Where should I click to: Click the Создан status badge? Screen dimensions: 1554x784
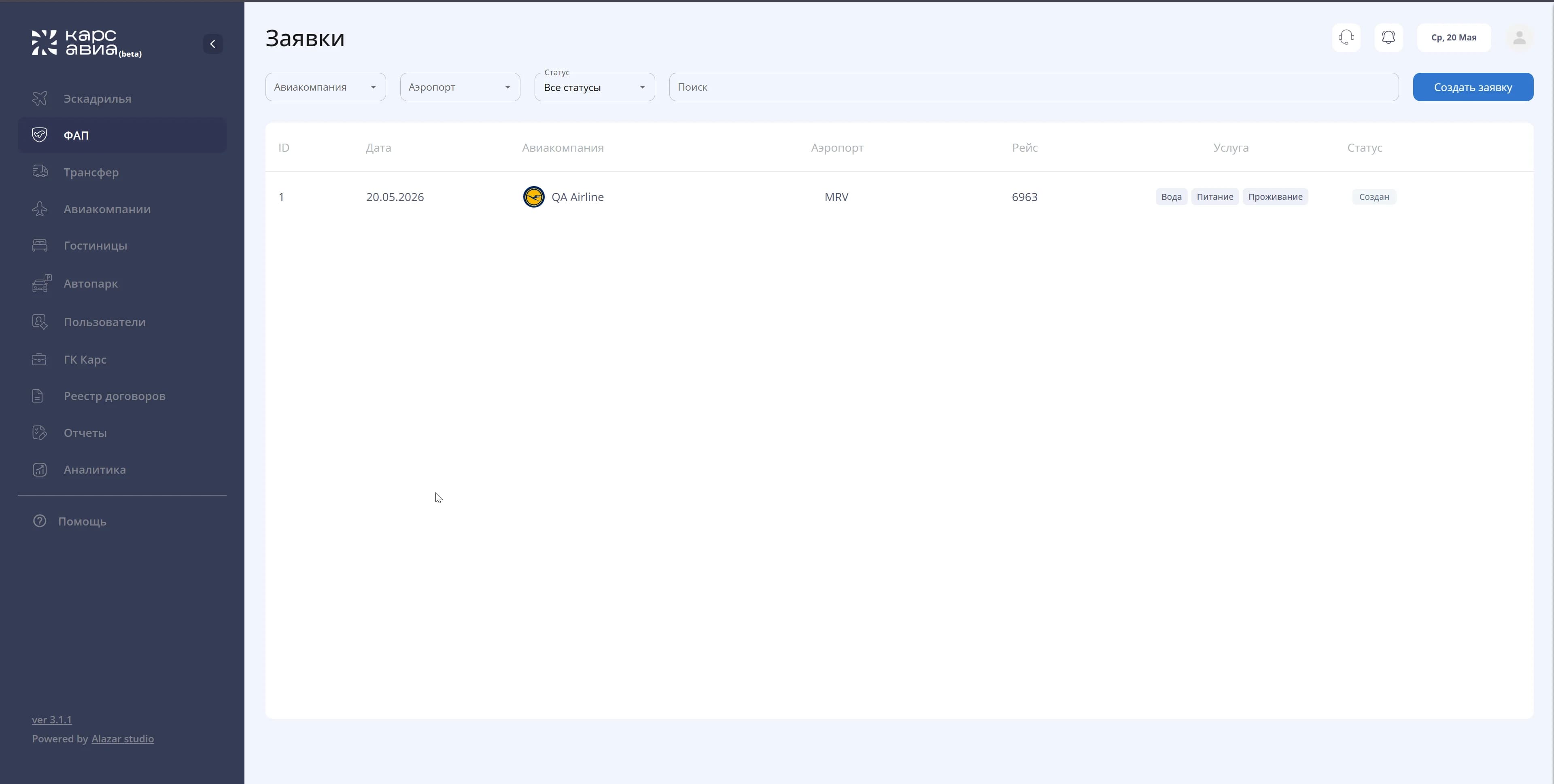click(x=1374, y=197)
